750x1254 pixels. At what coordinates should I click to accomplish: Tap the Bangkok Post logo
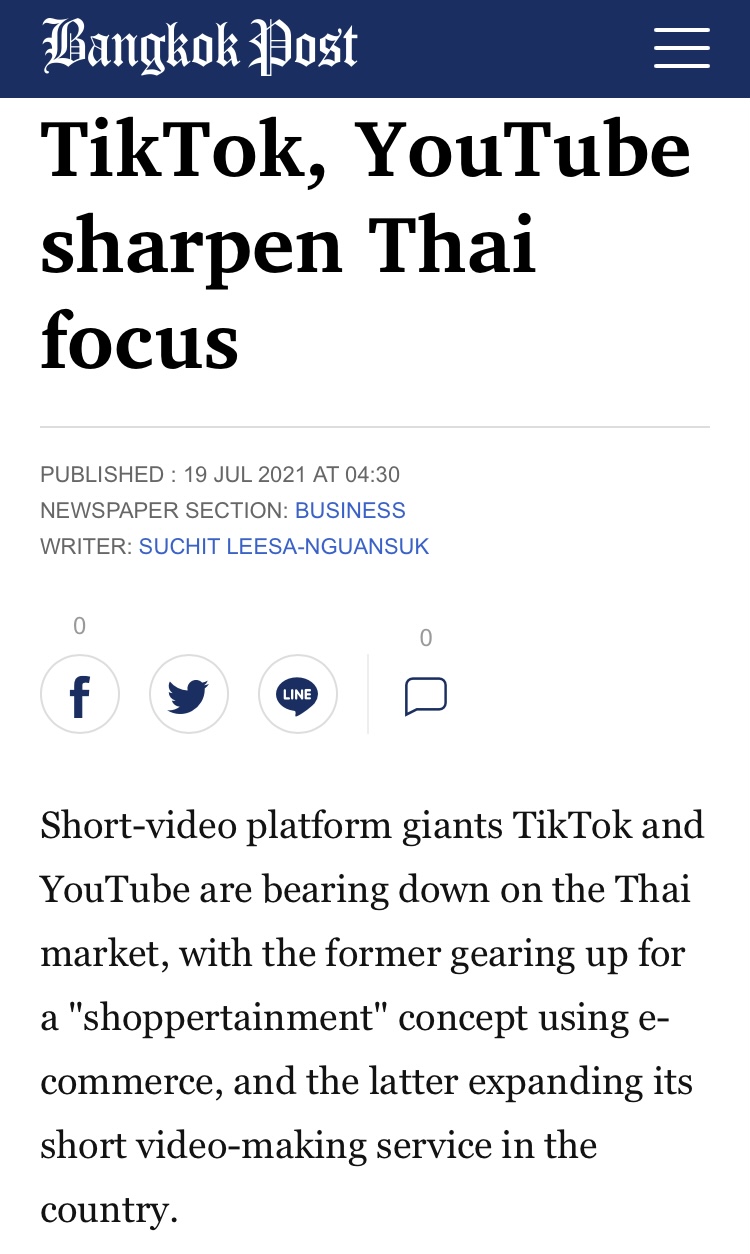tap(200, 47)
